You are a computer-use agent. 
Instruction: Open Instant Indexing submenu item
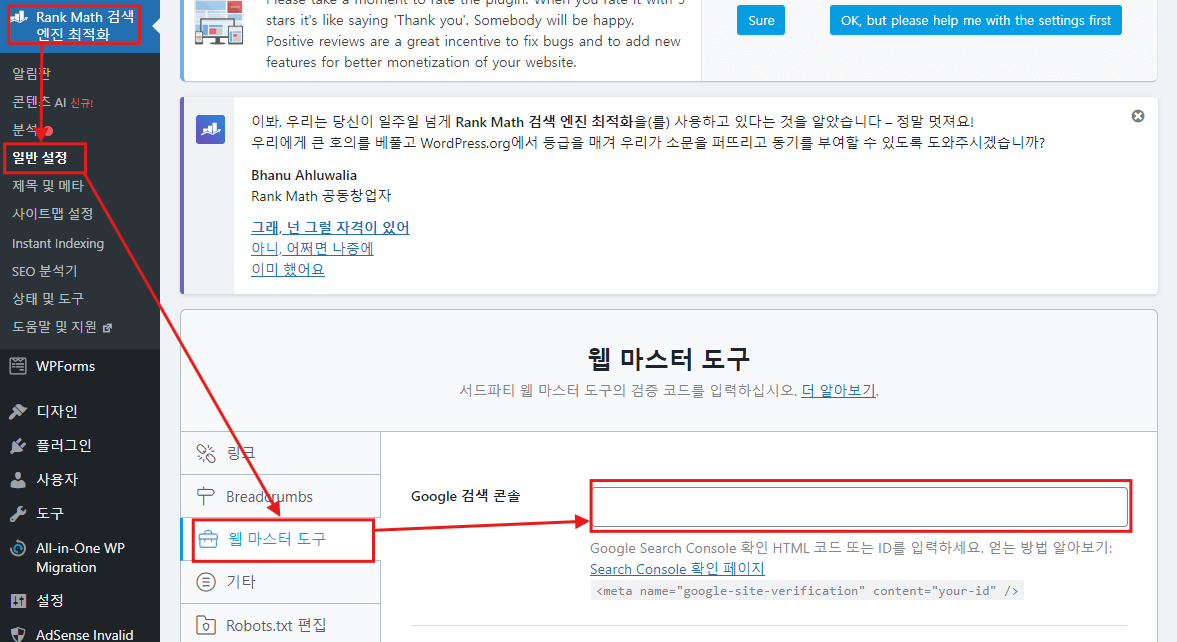pos(58,243)
